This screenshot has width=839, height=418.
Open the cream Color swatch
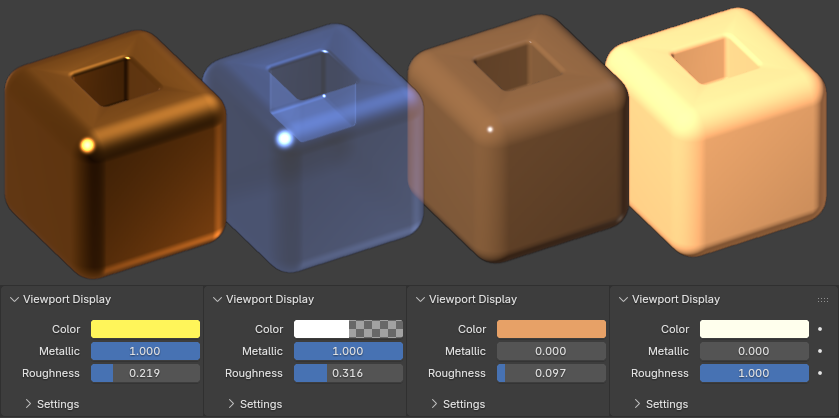(x=754, y=329)
